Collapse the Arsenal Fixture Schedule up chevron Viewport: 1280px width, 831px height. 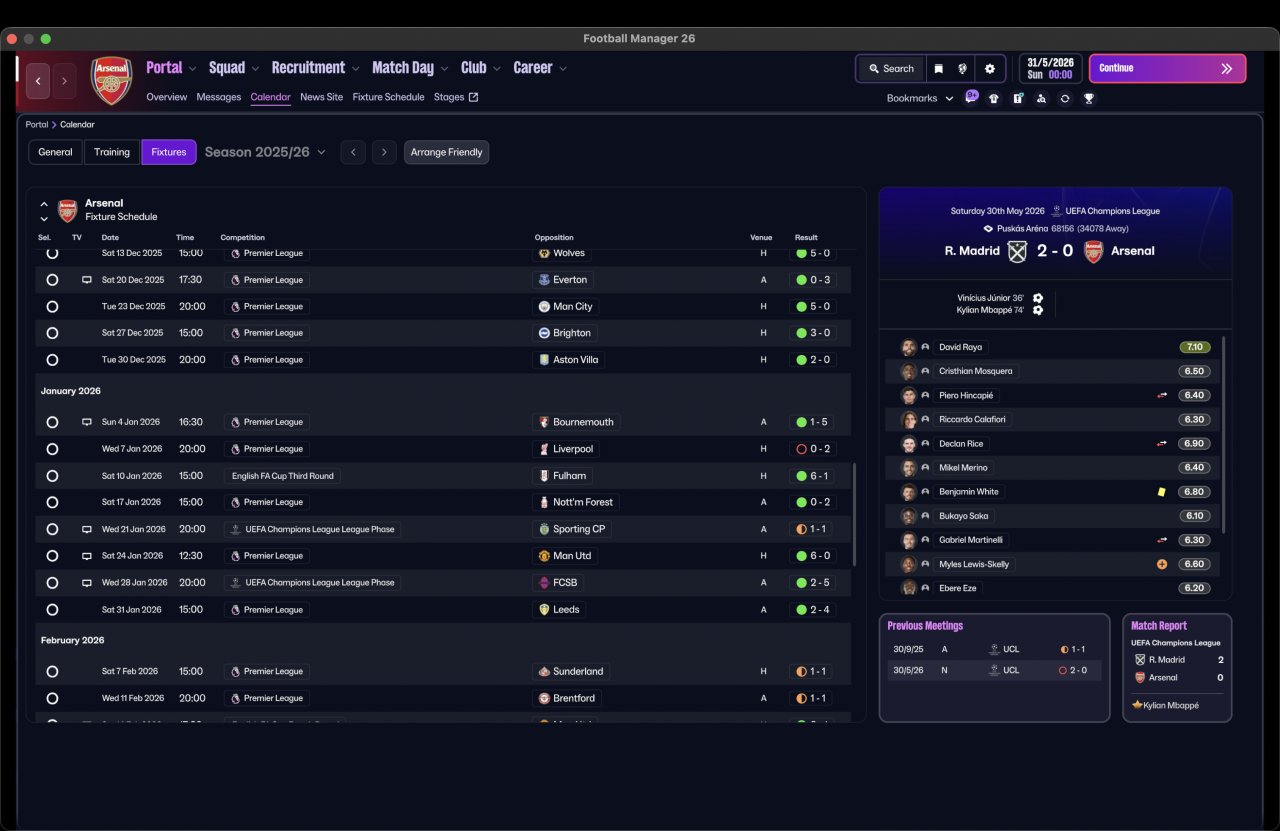pyautogui.click(x=44, y=204)
